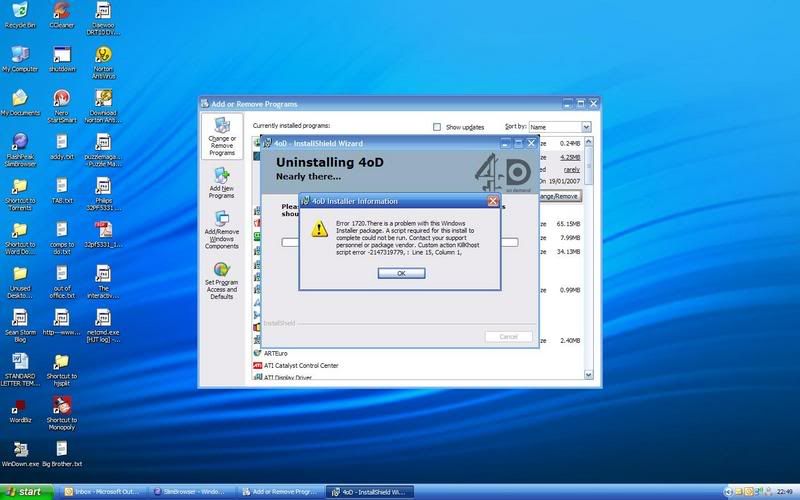Screen dimensions: 800x500
Task: Click Cancel in the 4oD InstallShield Wizard
Action: pyautogui.click(x=508, y=337)
